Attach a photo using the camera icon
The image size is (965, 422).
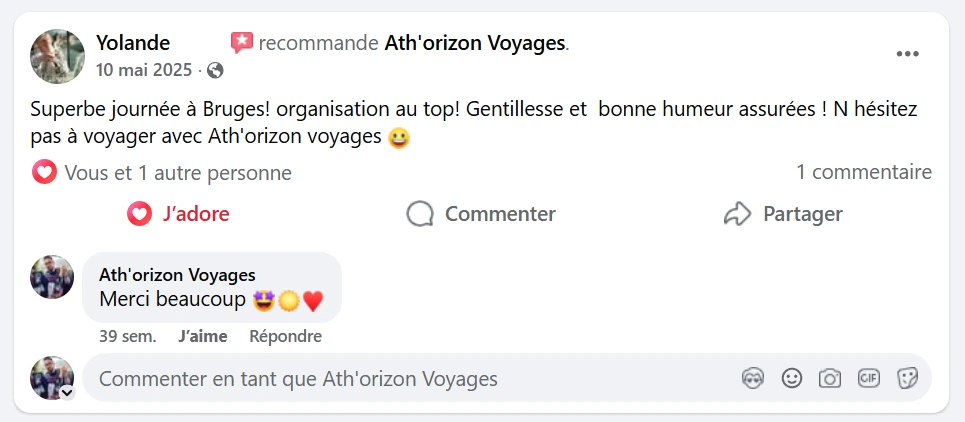pyautogui.click(x=830, y=378)
